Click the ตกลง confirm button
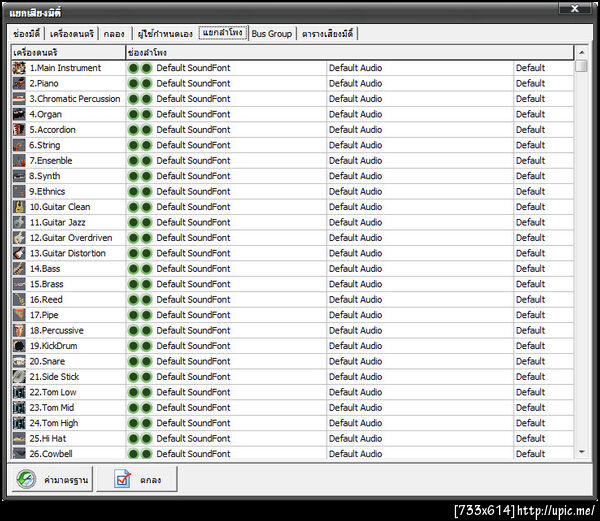The width and height of the screenshot is (600, 521). click(x=137, y=479)
